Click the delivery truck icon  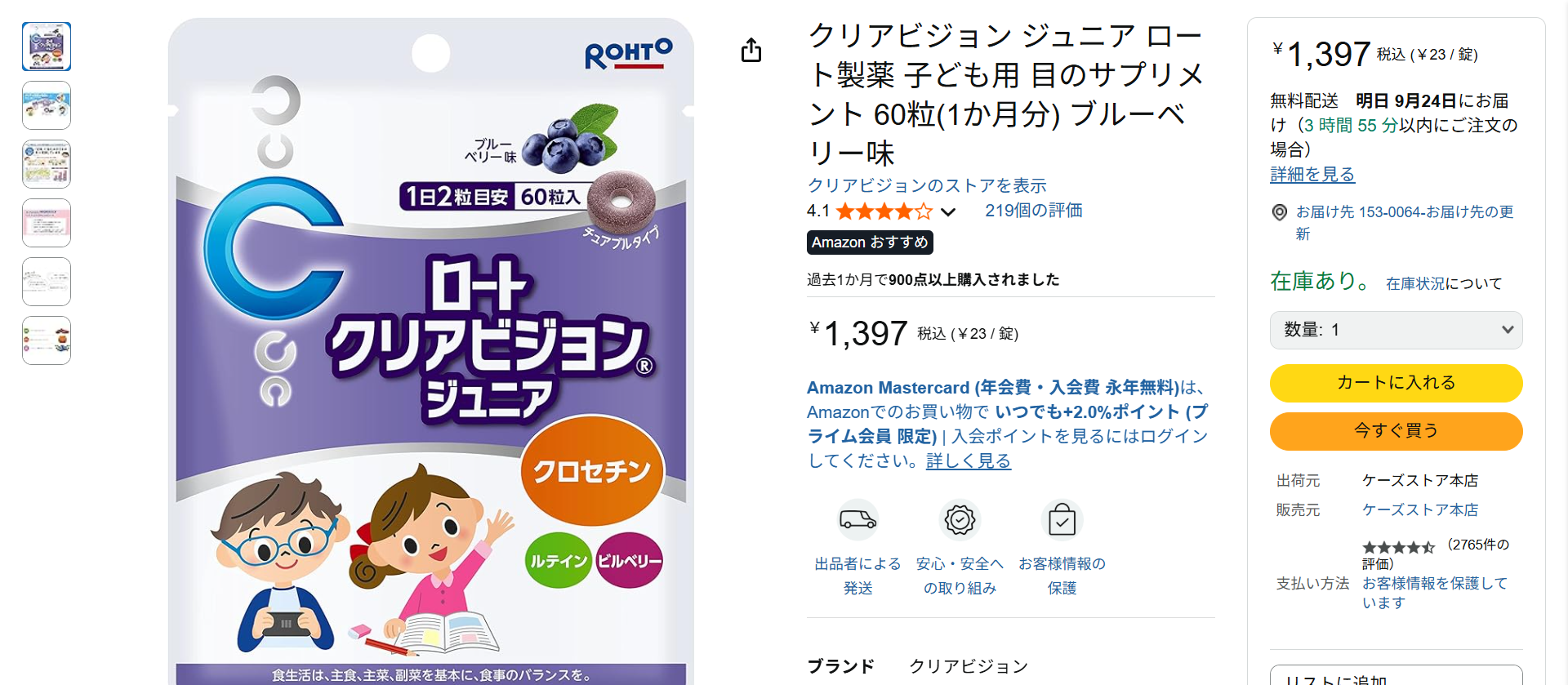tap(857, 519)
